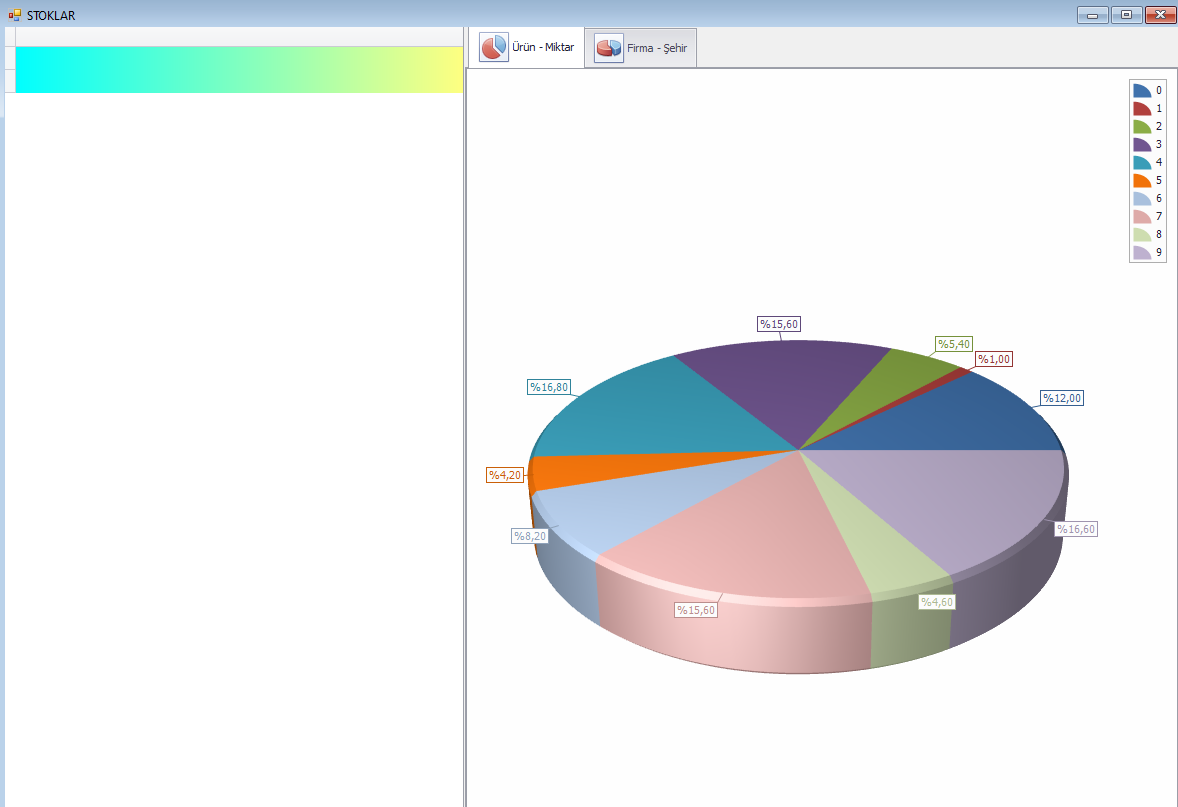Click the %16,60 pie label
The width and height of the screenshot is (1178, 807).
click(1076, 529)
